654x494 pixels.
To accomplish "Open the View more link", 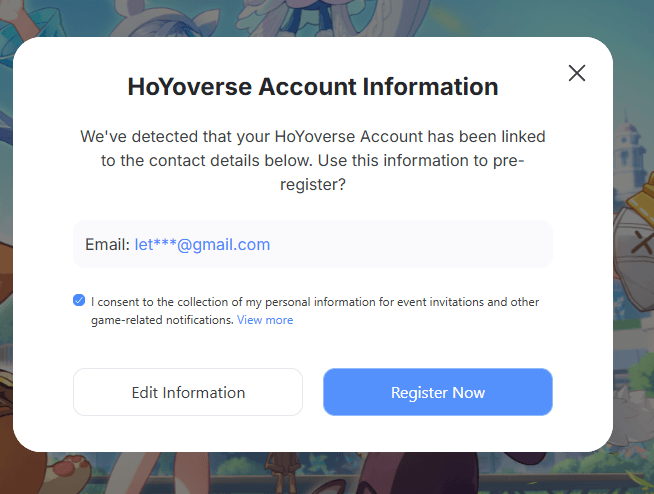I will 265,320.
